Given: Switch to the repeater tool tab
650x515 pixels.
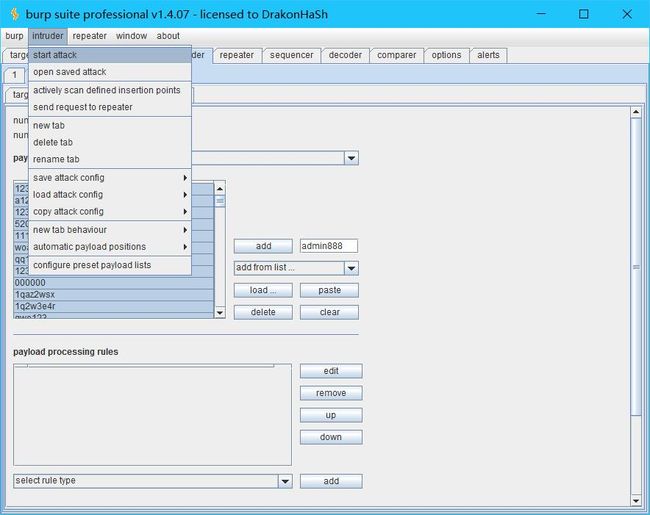Looking at the screenshot, I should point(237,55).
